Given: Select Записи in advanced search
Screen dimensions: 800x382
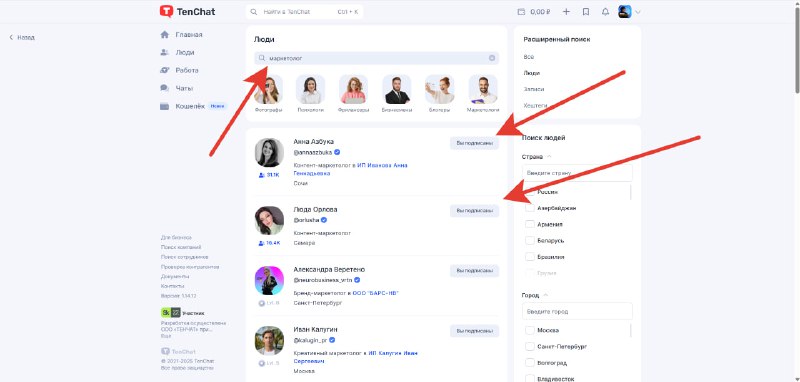Looking at the screenshot, I should [x=531, y=89].
